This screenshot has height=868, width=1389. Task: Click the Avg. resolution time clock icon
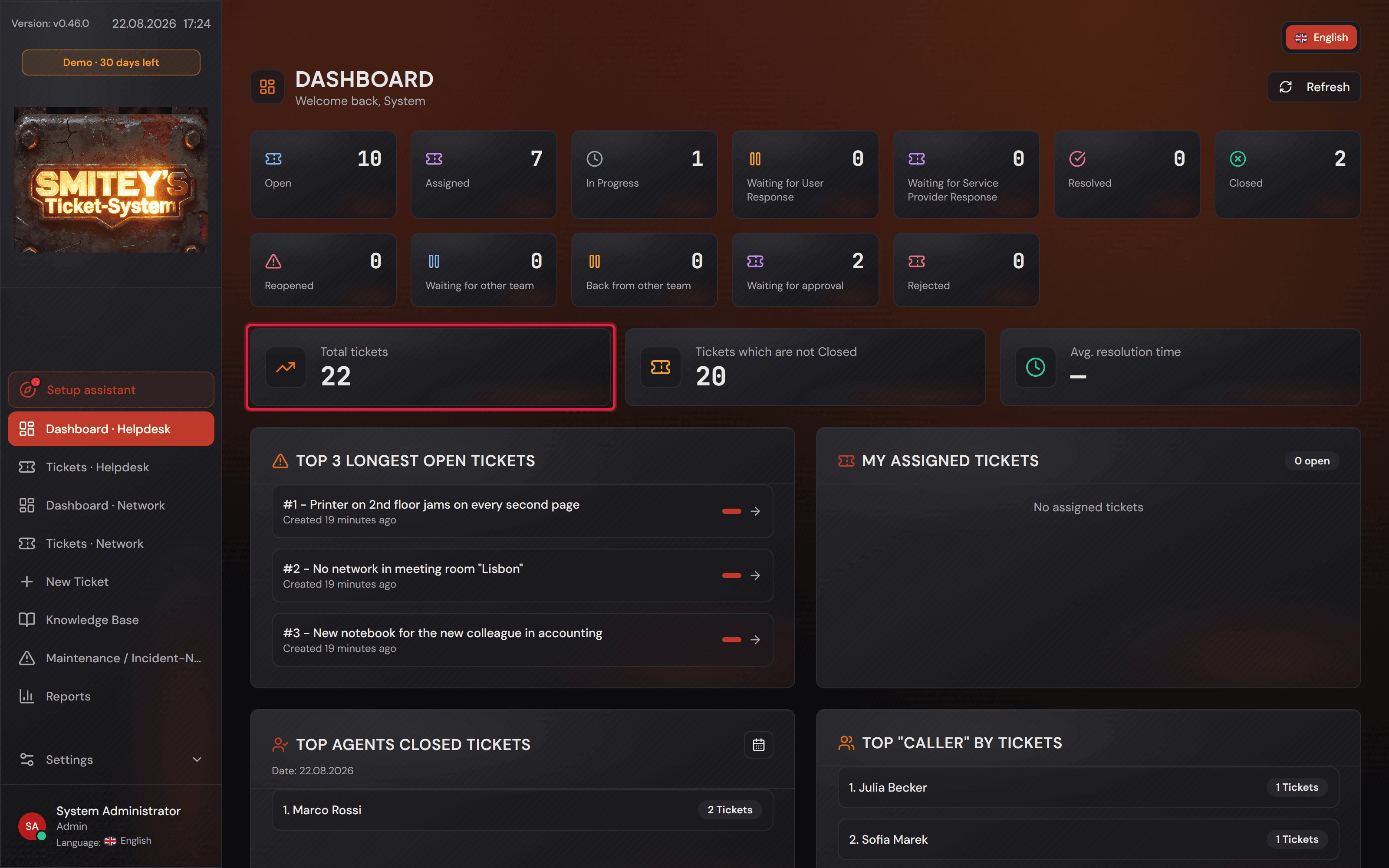(x=1035, y=368)
